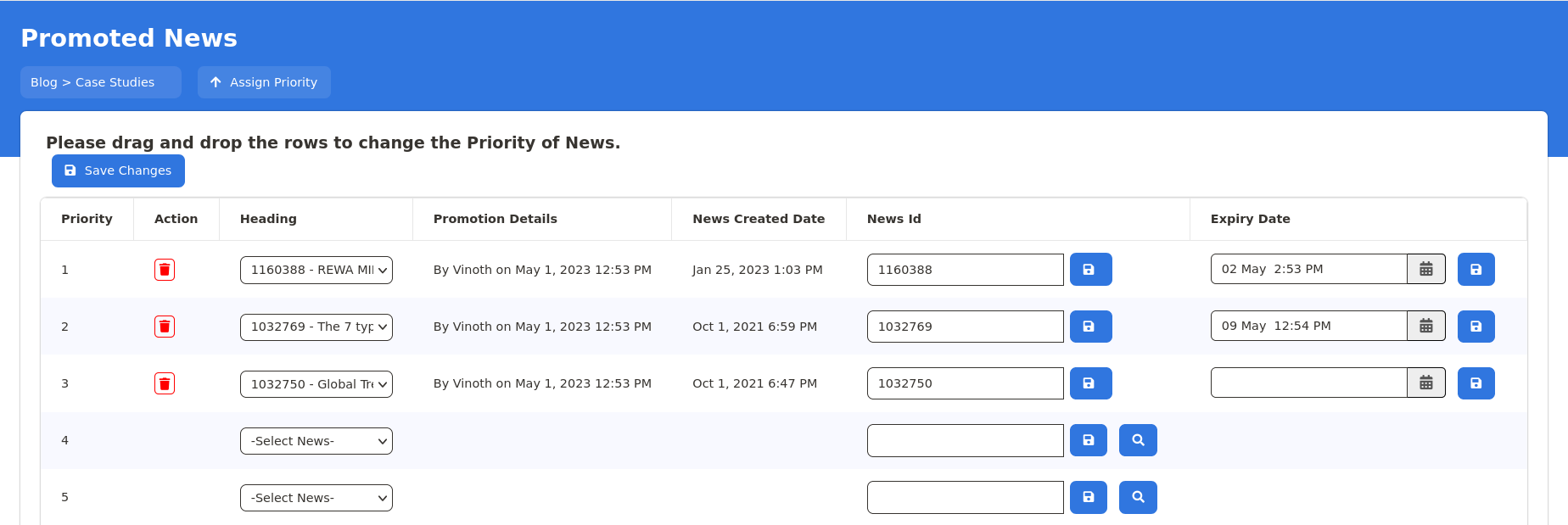Click the Blog > Case Studies breadcrumb
Screen dimensions: 1568x525
100,82
